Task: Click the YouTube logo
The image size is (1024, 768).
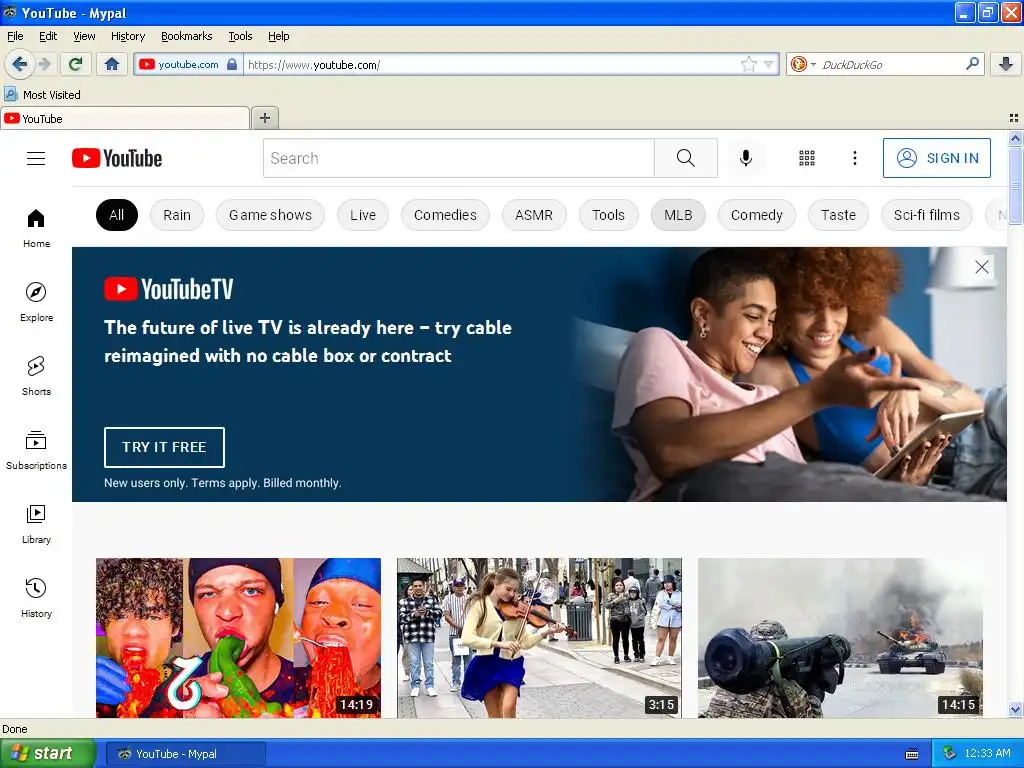Action: click(117, 158)
